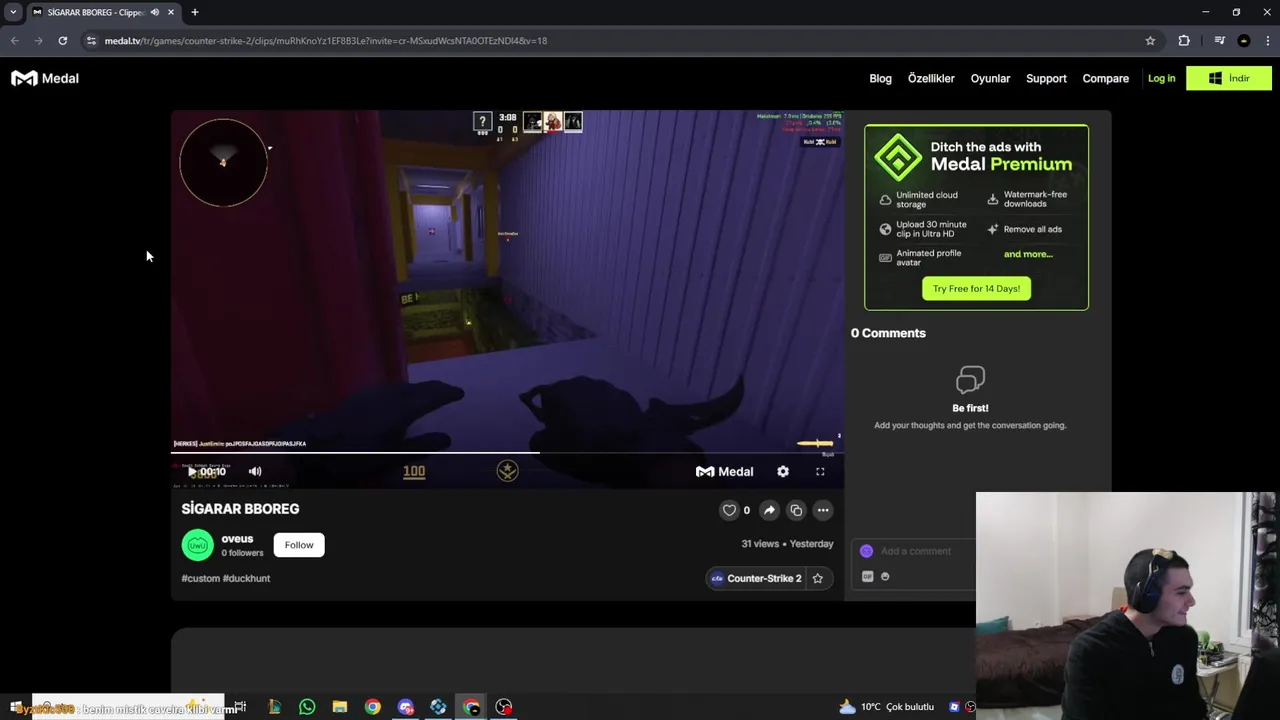Open the Chrome profile avatar
This screenshot has width=1280, height=720.
(1244, 41)
